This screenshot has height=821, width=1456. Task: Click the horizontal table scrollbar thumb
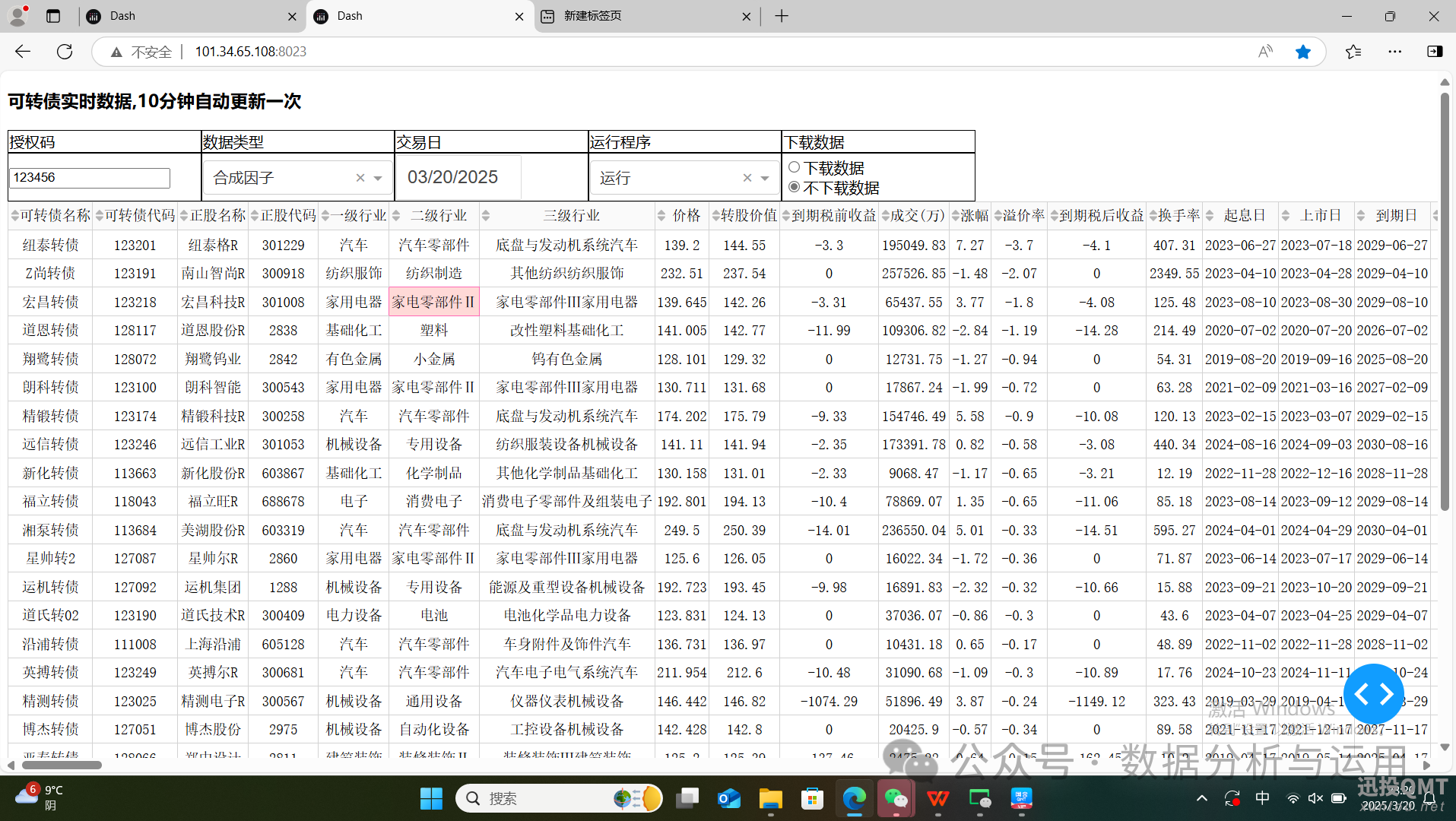click(x=61, y=765)
